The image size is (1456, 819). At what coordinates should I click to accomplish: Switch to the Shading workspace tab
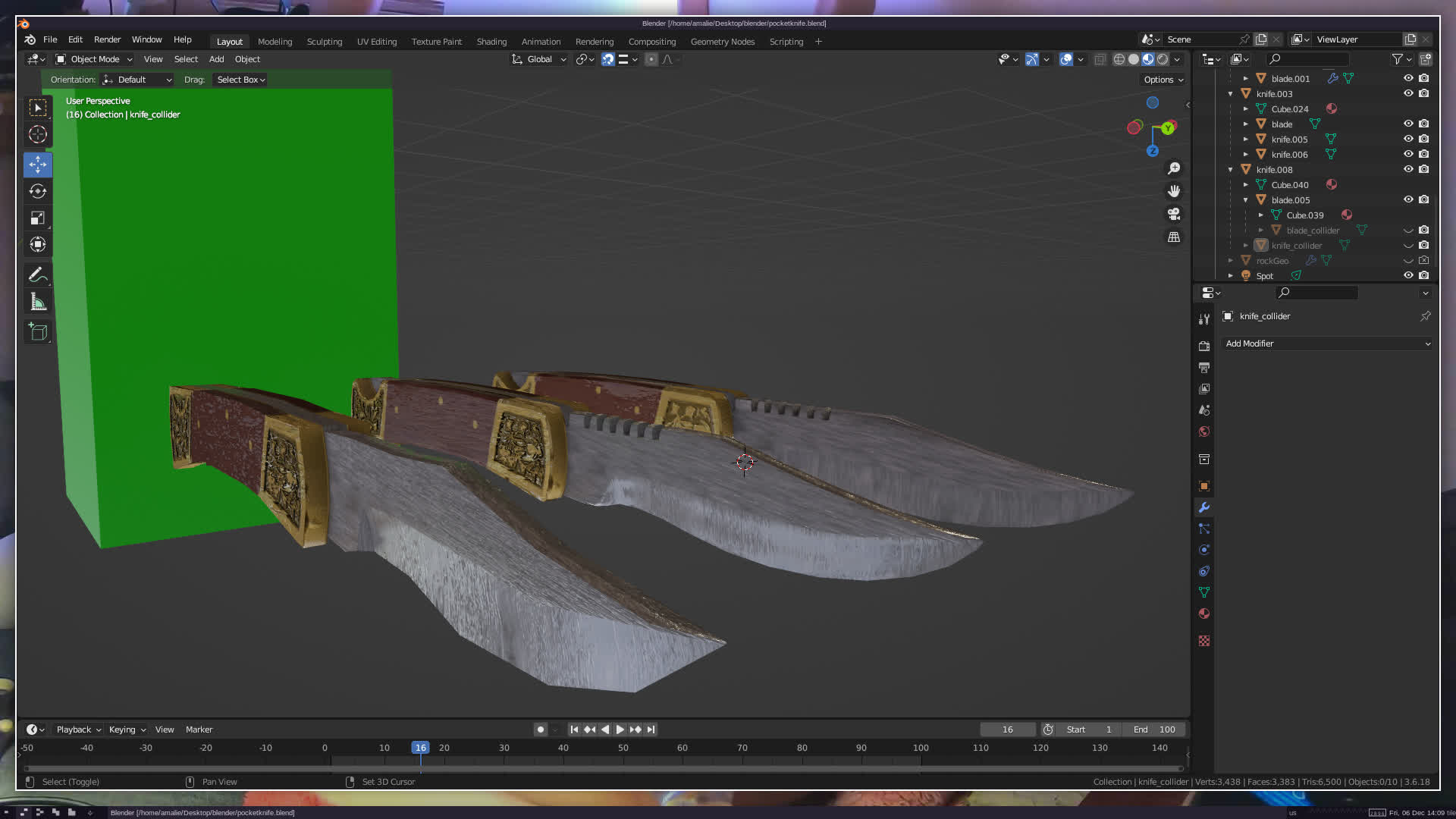(491, 42)
